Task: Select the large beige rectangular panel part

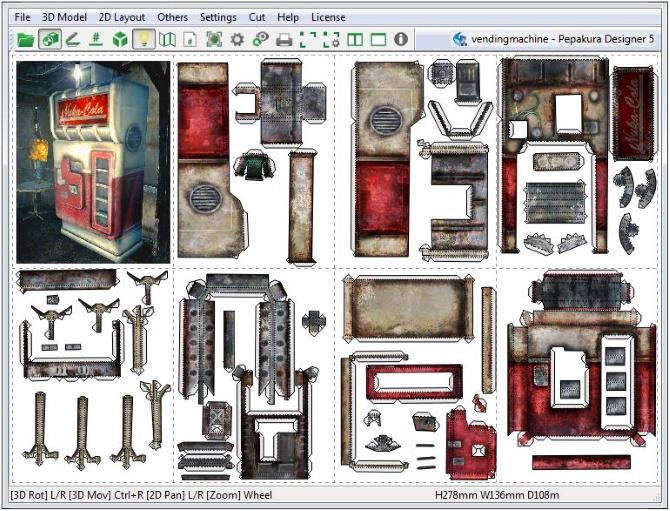Action: point(408,308)
